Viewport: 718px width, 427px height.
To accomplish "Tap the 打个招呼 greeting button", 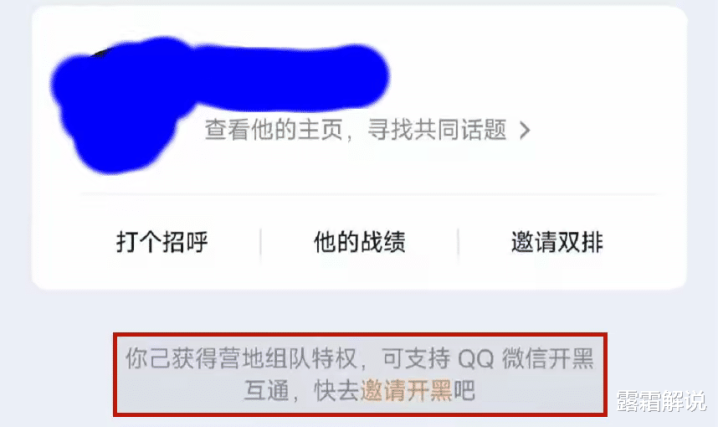I will (x=162, y=242).
